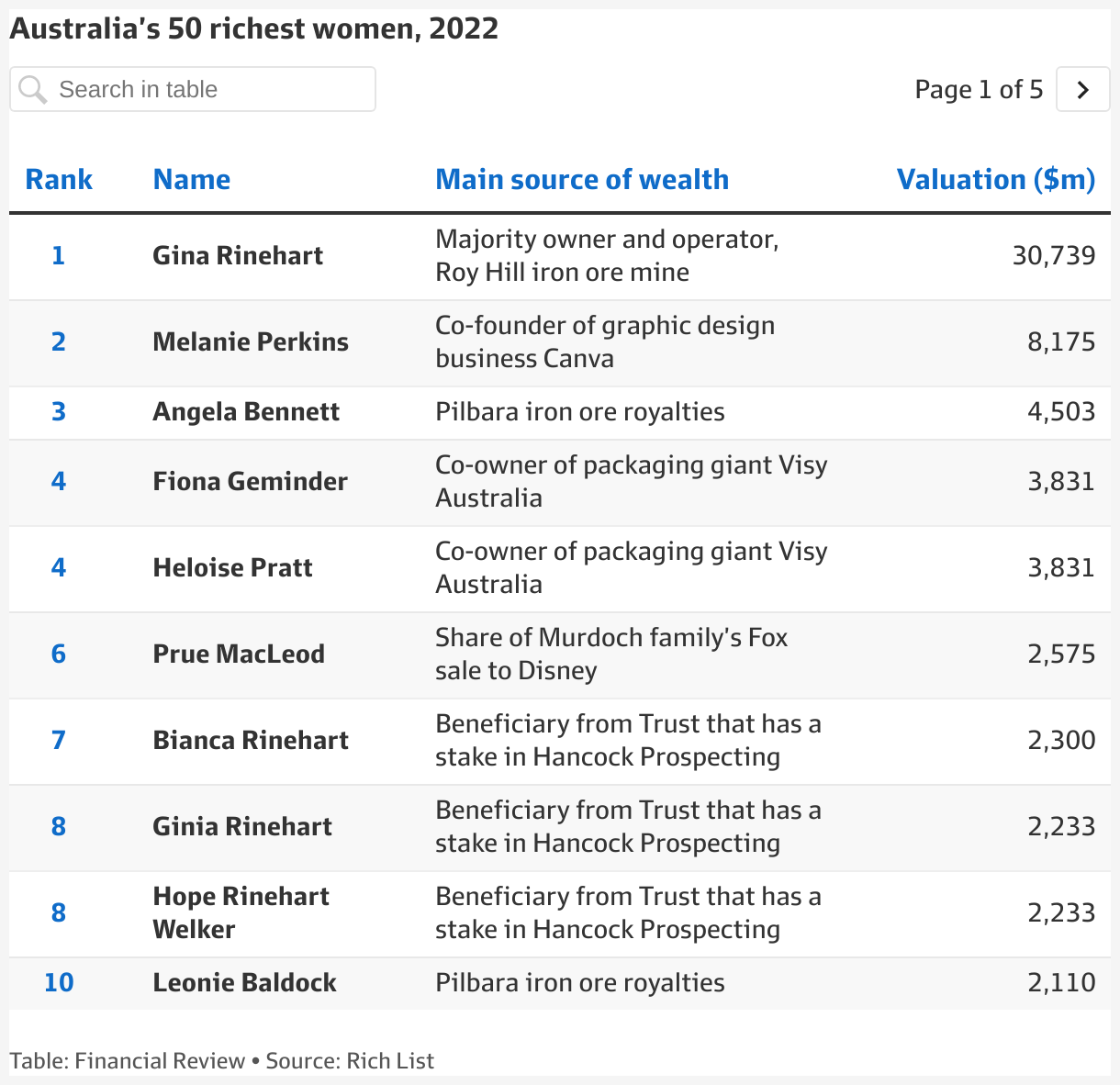
Task: Click rank 10 in Leonie Baldock row
Action: pos(59,982)
